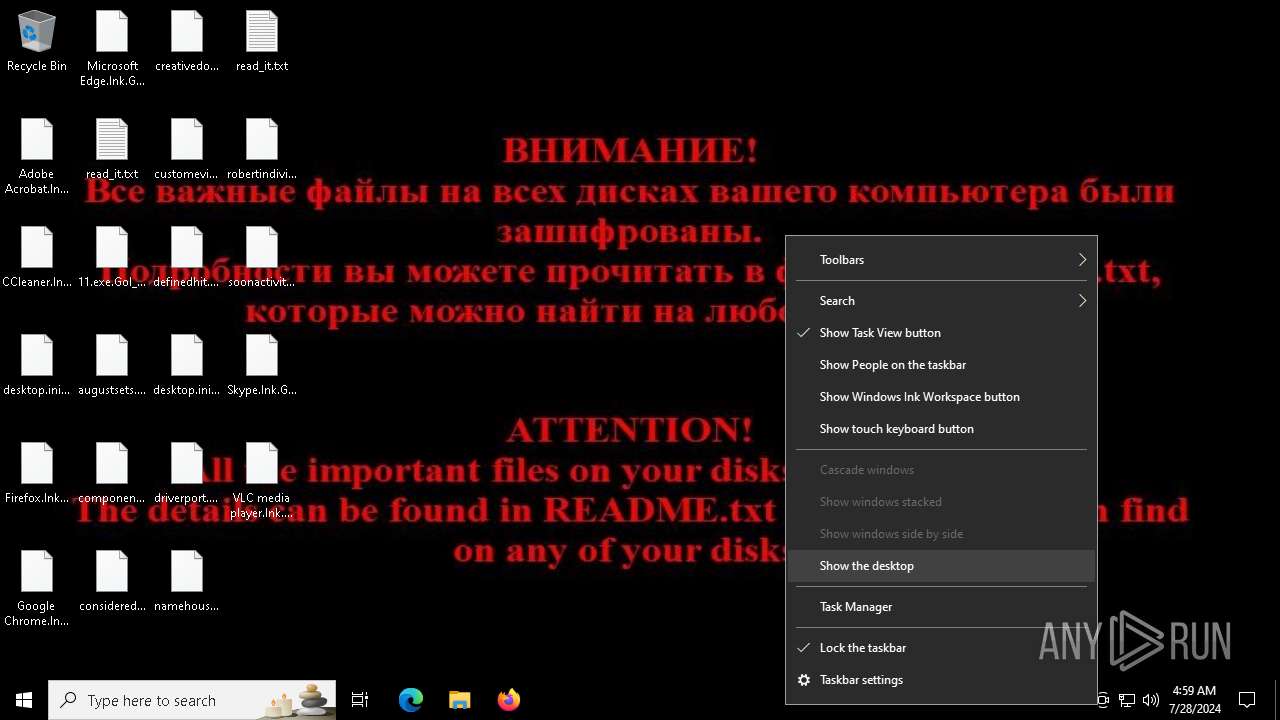
Task: Uncheck Show Task View button
Action: [x=941, y=333]
